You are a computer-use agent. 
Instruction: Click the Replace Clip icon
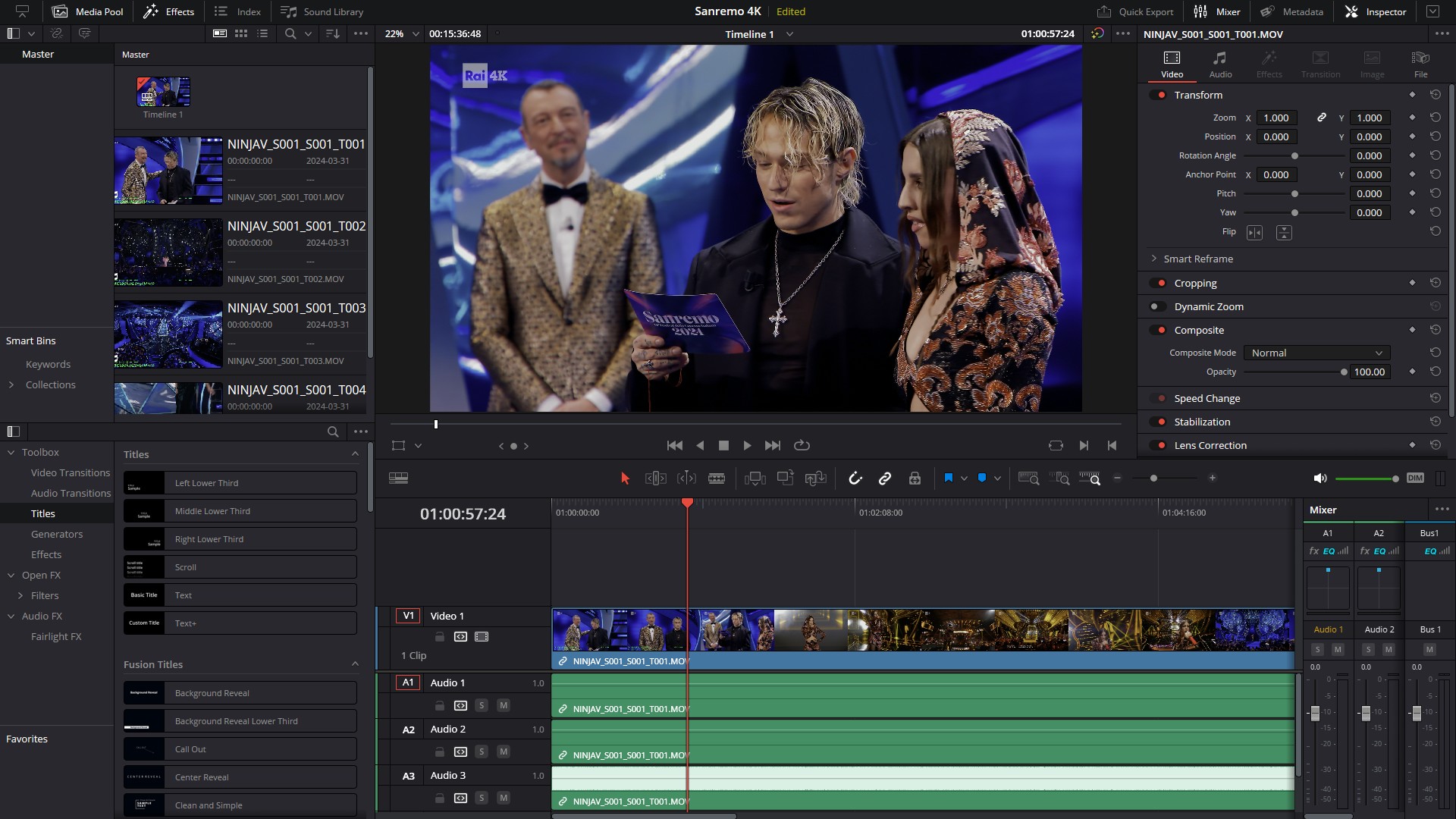point(816,479)
